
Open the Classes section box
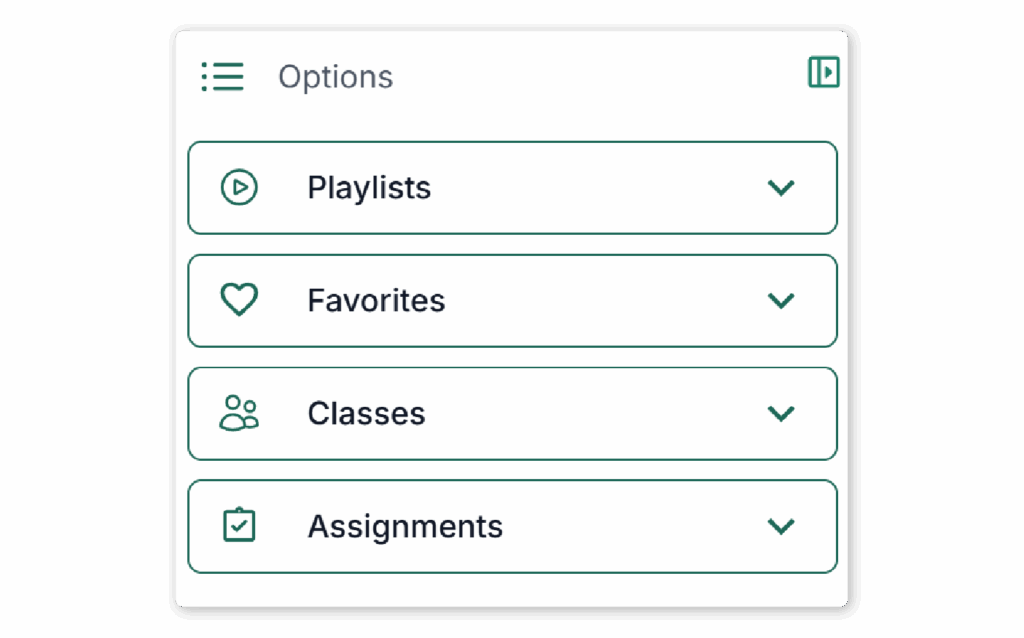tap(513, 414)
